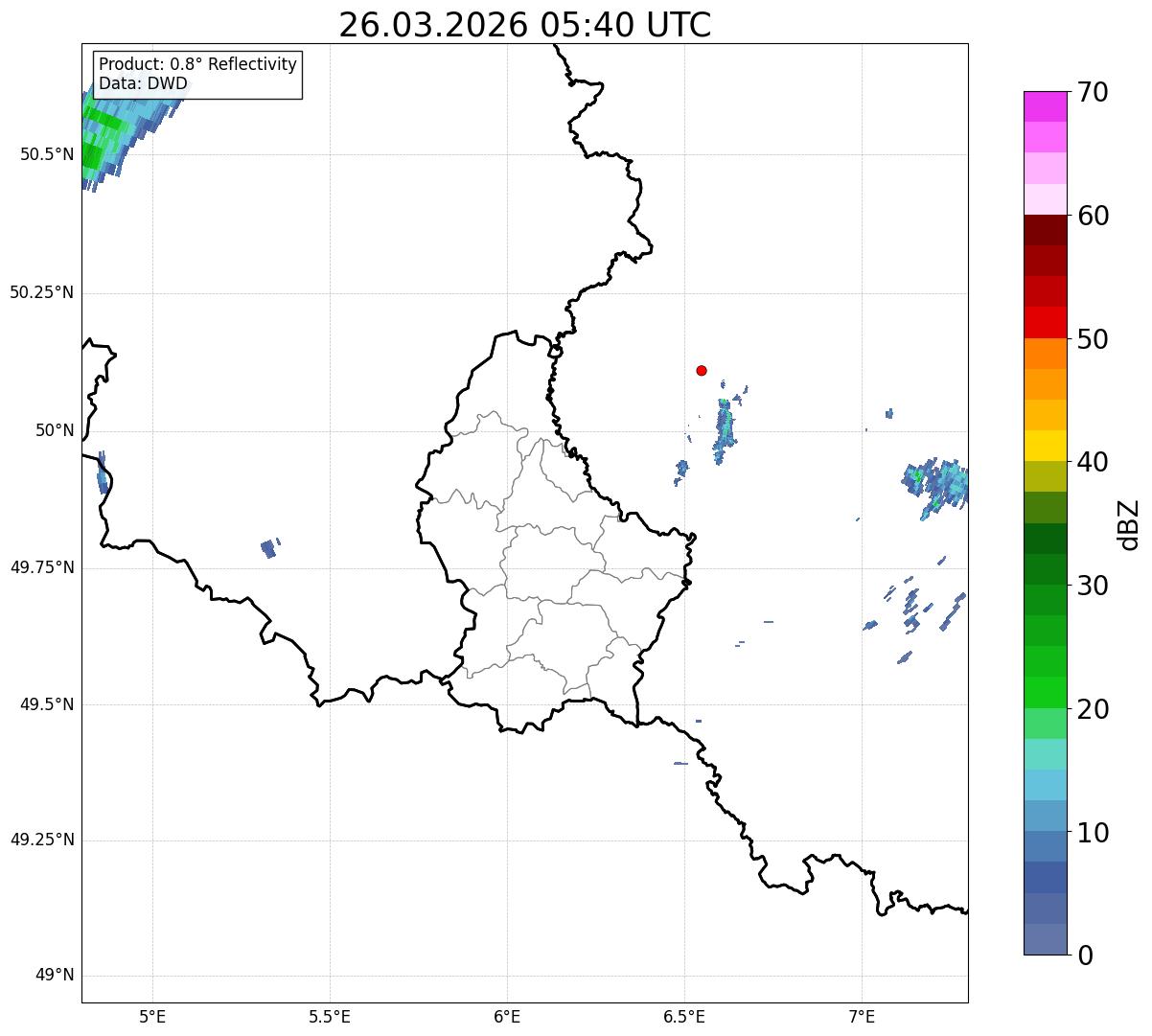
Task: Click the "50°N" latitude label
Action: pos(55,430)
